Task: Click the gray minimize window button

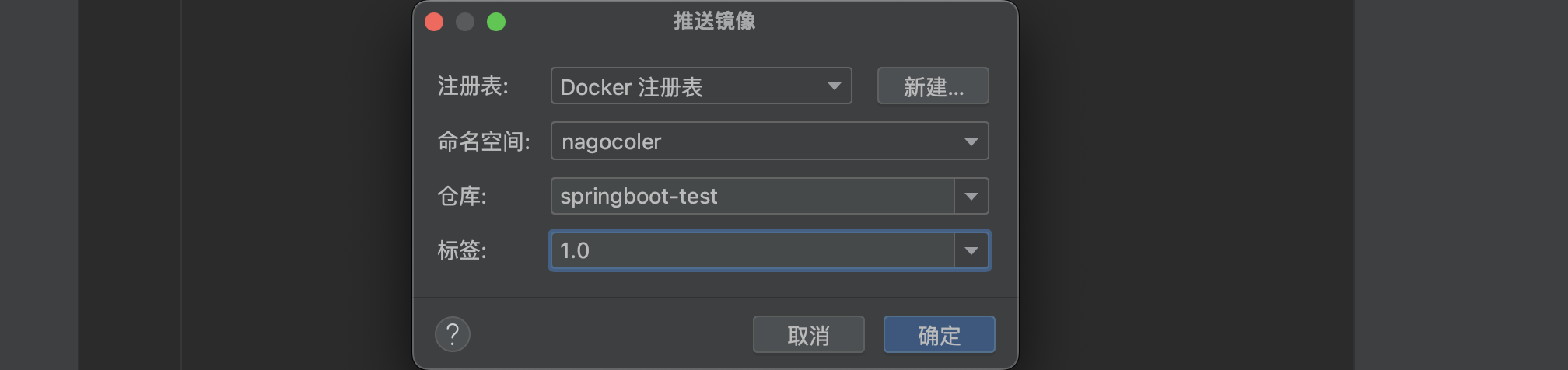Action: (x=465, y=22)
